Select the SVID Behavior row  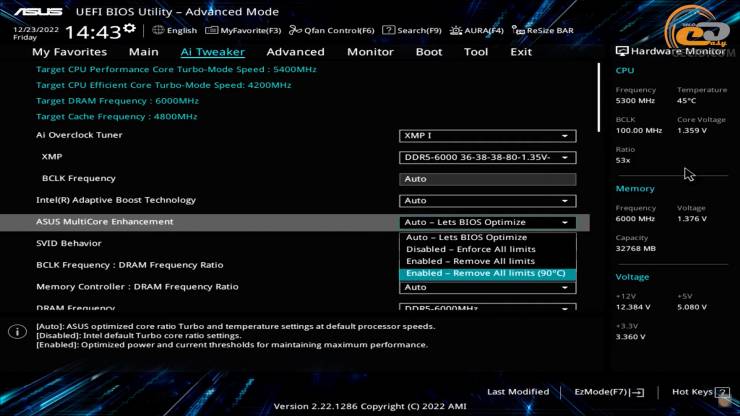coord(69,243)
